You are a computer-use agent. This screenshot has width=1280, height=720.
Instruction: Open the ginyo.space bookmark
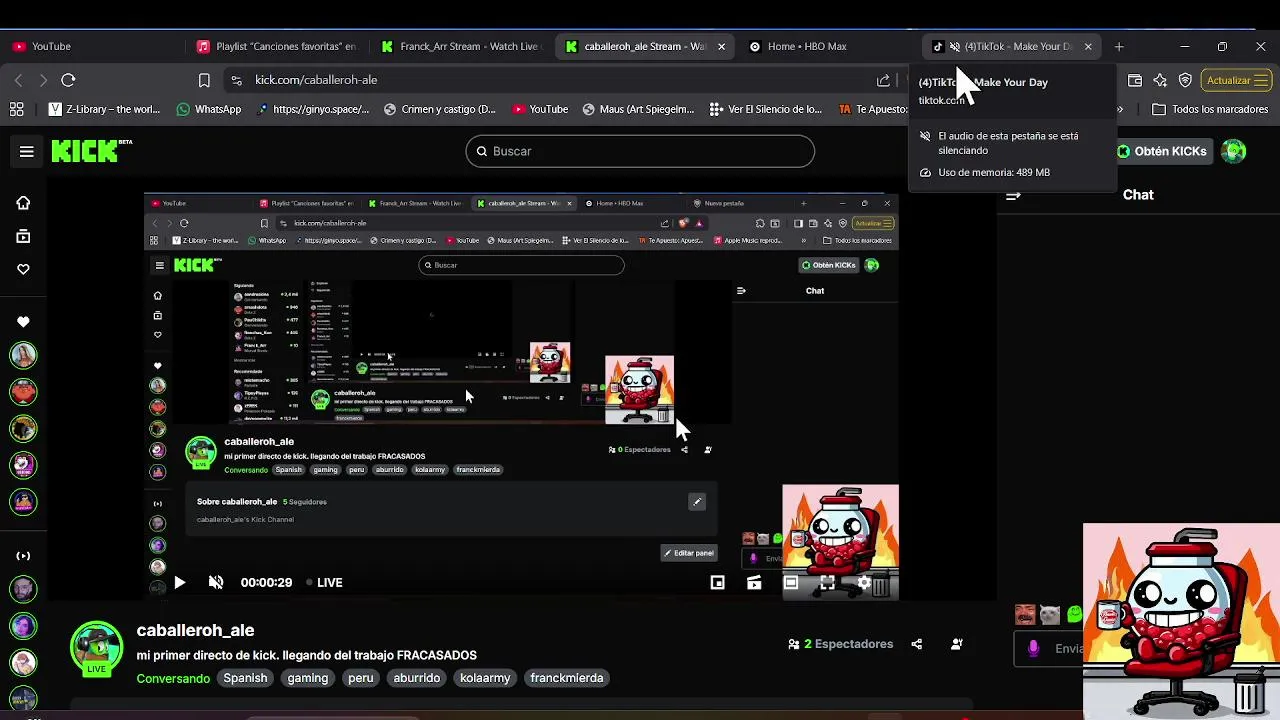click(313, 109)
